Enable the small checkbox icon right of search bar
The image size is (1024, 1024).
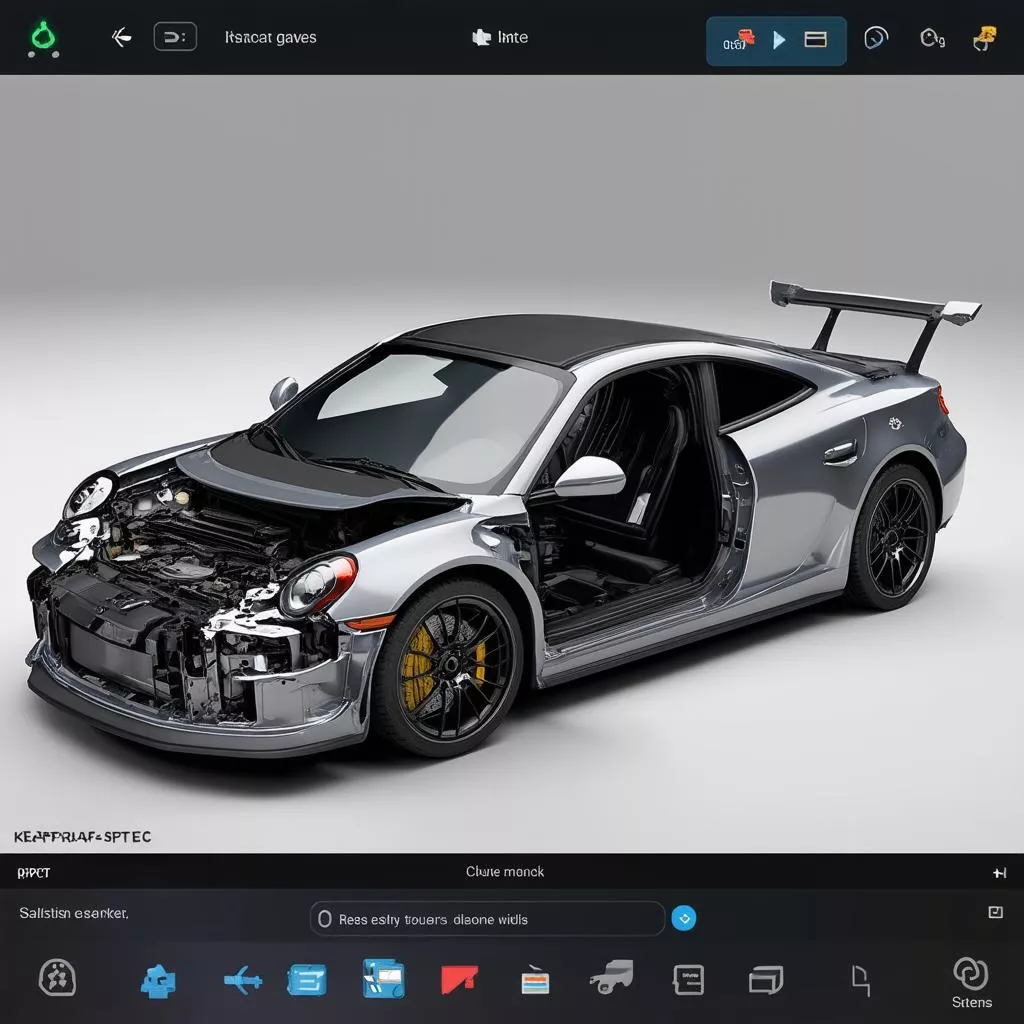click(x=994, y=912)
